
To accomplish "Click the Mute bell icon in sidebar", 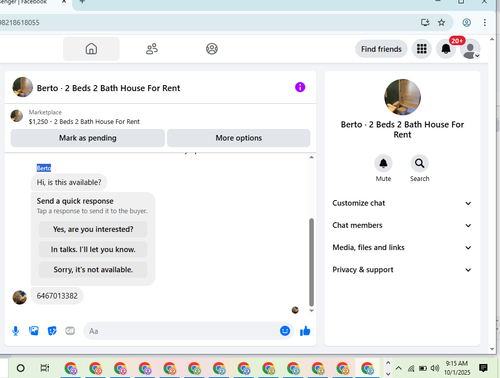I will (383, 163).
